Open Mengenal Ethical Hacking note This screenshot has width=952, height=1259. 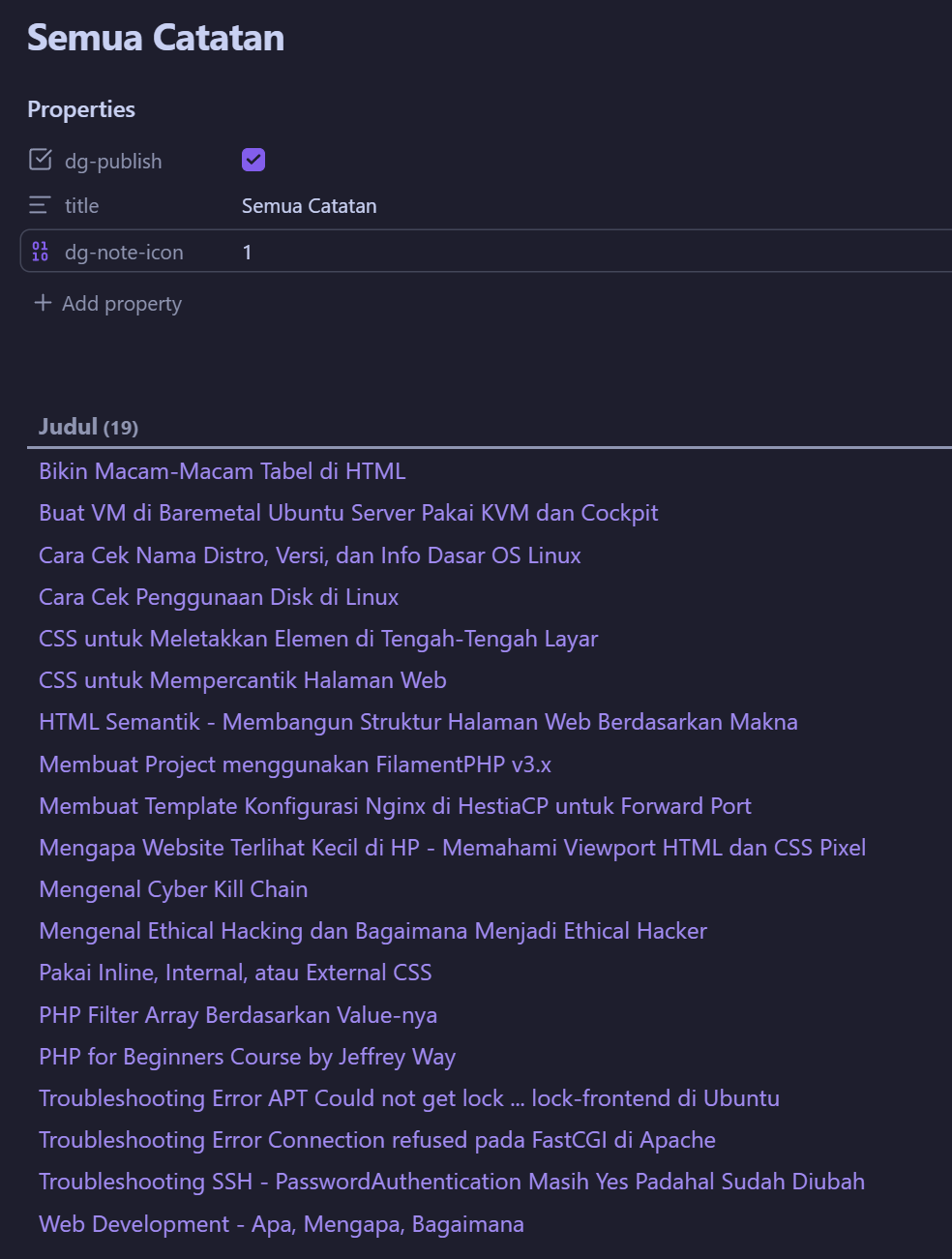pos(372,931)
